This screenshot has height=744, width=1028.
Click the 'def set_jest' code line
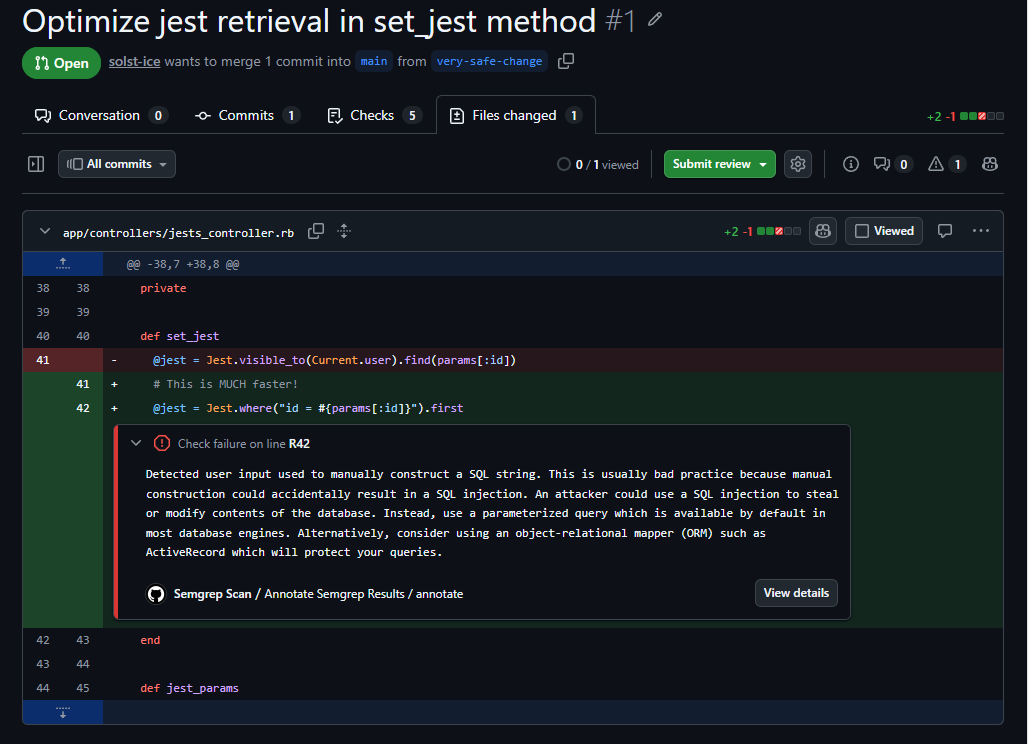(x=180, y=336)
